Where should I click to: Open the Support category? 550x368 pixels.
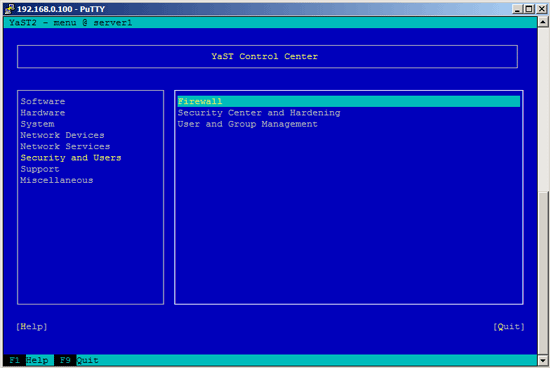[40, 169]
